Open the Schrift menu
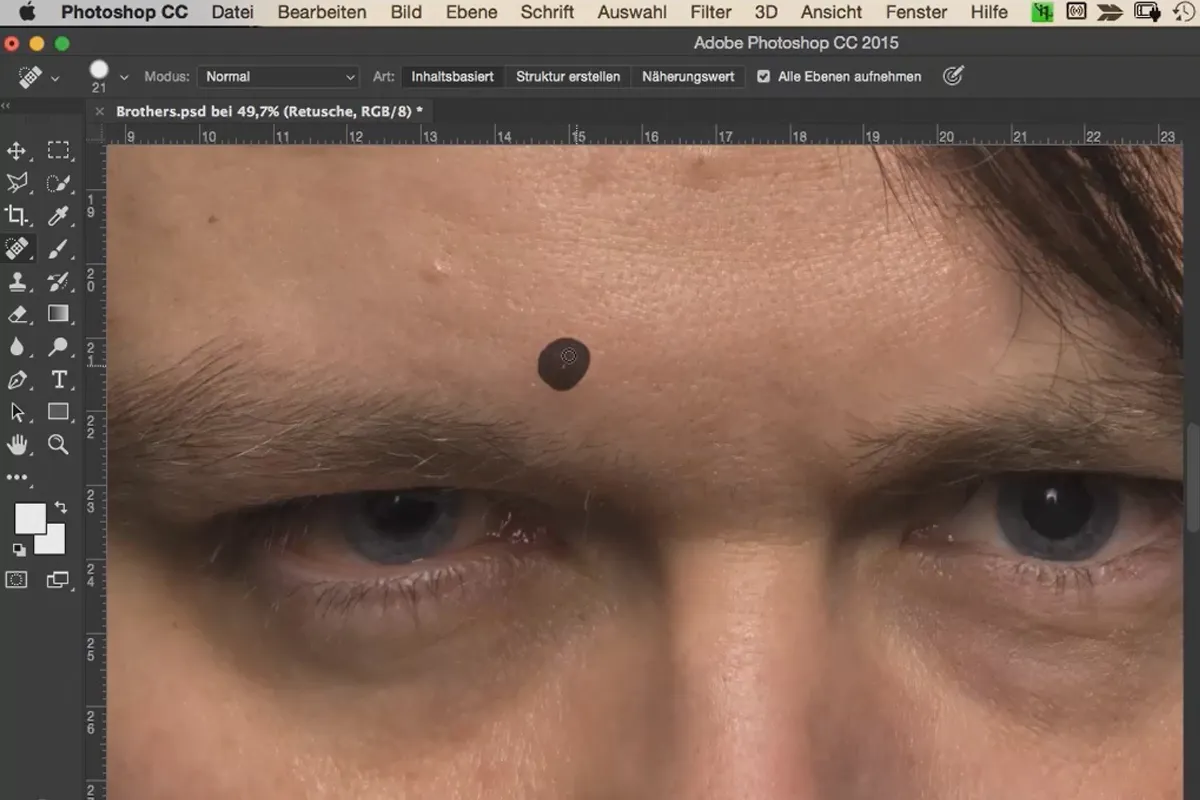The width and height of the screenshot is (1200, 800). coord(547,13)
